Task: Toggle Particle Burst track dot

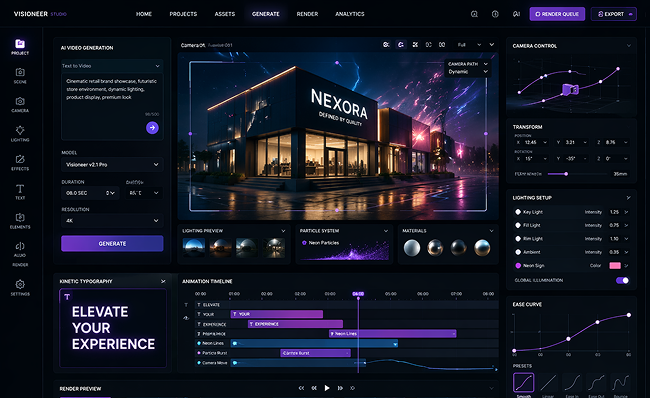Action: [x=199, y=353]
